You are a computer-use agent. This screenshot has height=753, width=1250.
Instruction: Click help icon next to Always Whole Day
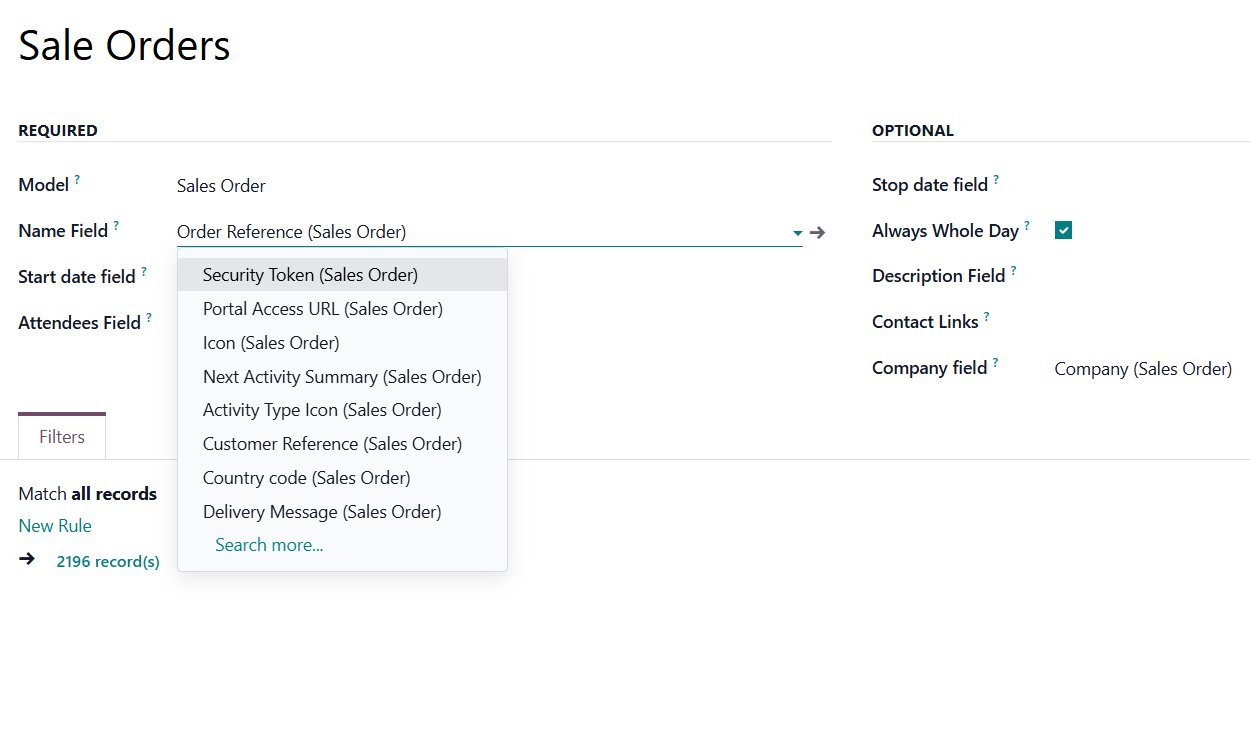pyautogui.click(x=1027, y=226)
